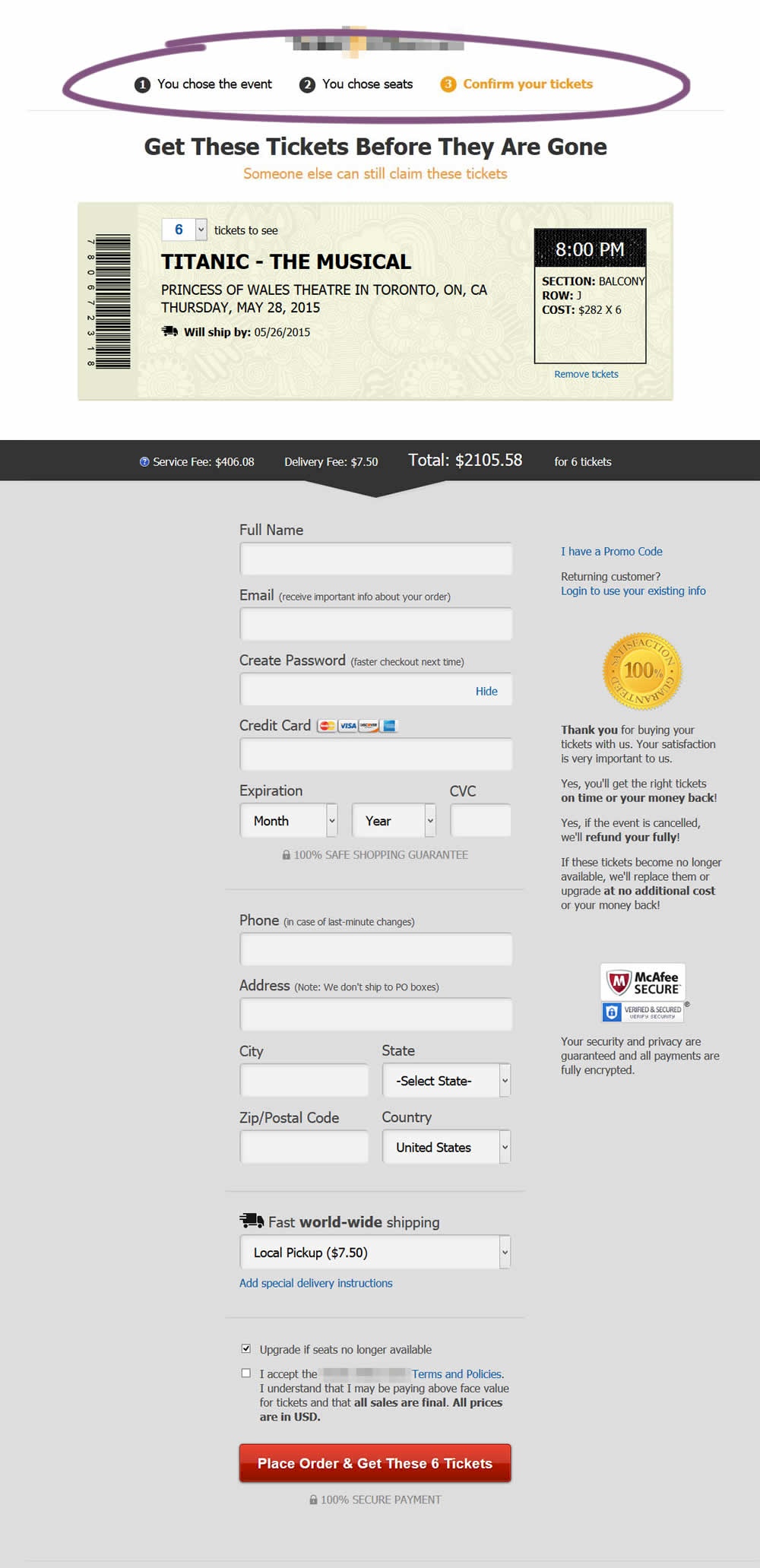Open the Select State dropdown

tap(446, 1081)
